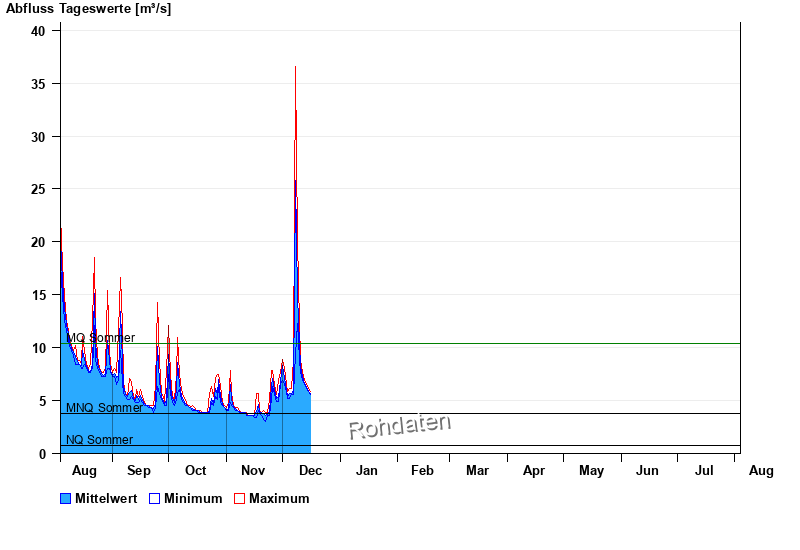The height and width of the screenshot is (550, 800).
Task: Click the Minimum legend swatch
Action: pyautogui.click(x=155, y=498)
